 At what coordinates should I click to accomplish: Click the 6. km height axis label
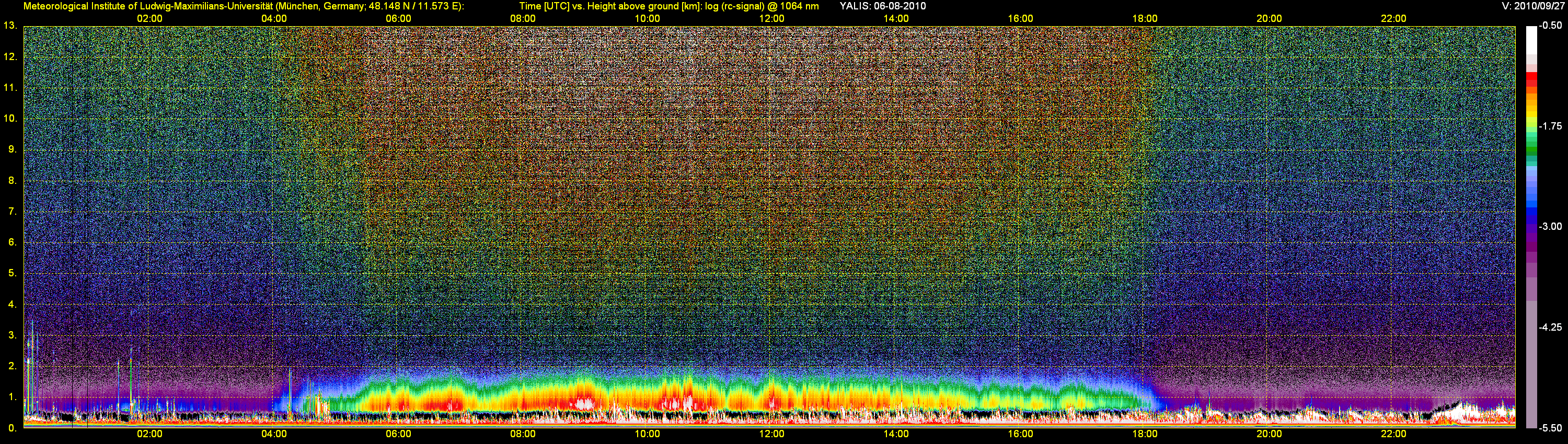point(12,242)
